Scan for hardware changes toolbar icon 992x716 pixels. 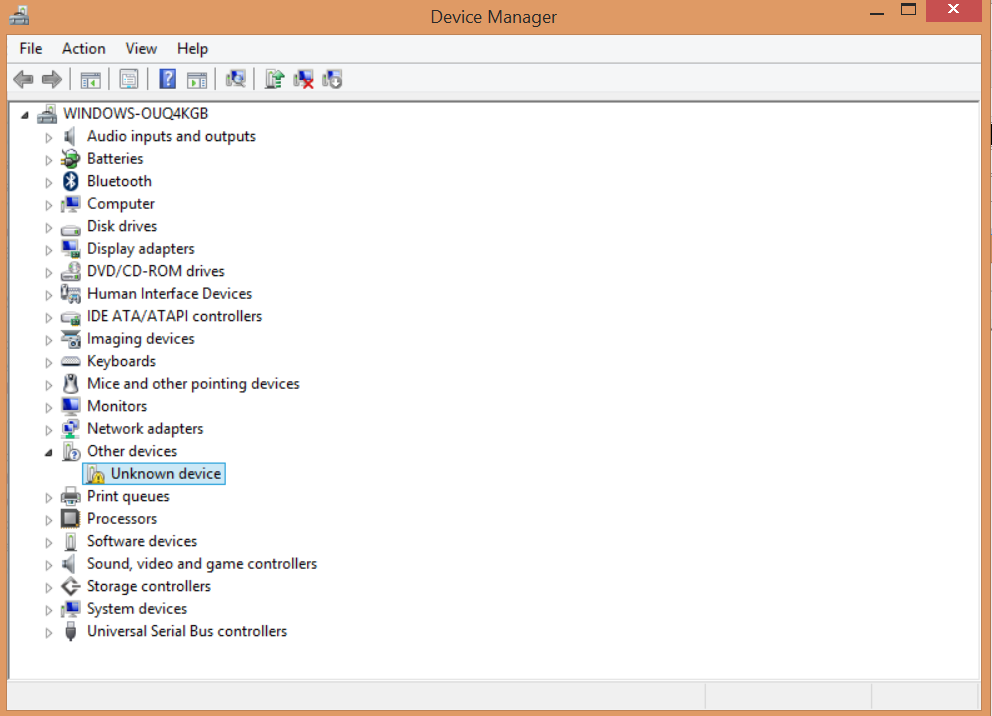pos(235,79)
